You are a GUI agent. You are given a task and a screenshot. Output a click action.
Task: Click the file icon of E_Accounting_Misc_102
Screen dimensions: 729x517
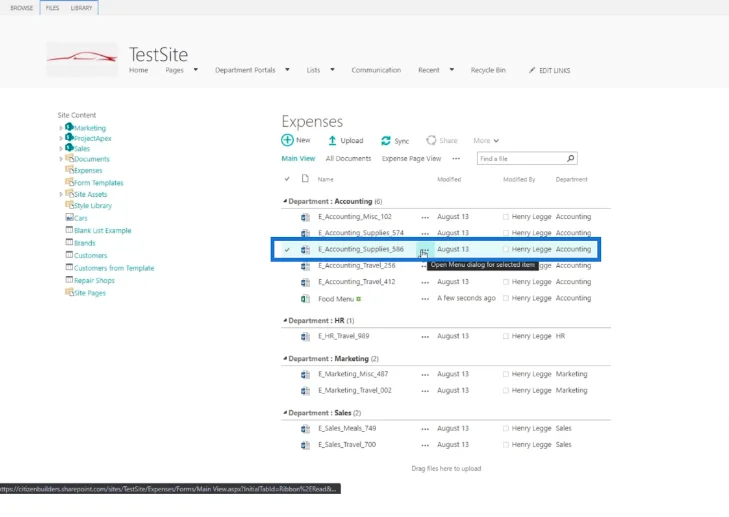click(x=305, y=217)
